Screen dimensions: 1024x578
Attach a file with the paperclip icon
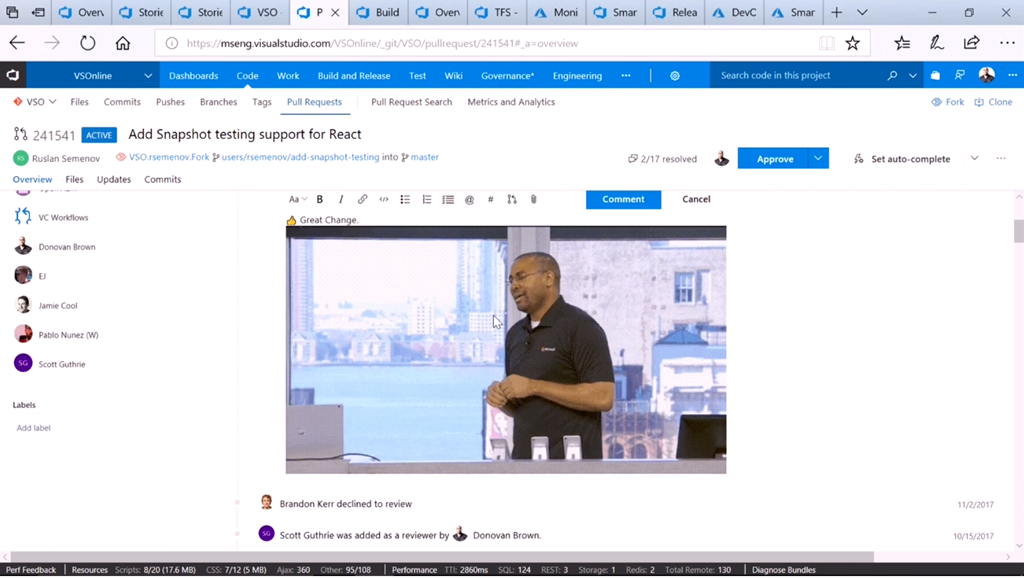534,199
